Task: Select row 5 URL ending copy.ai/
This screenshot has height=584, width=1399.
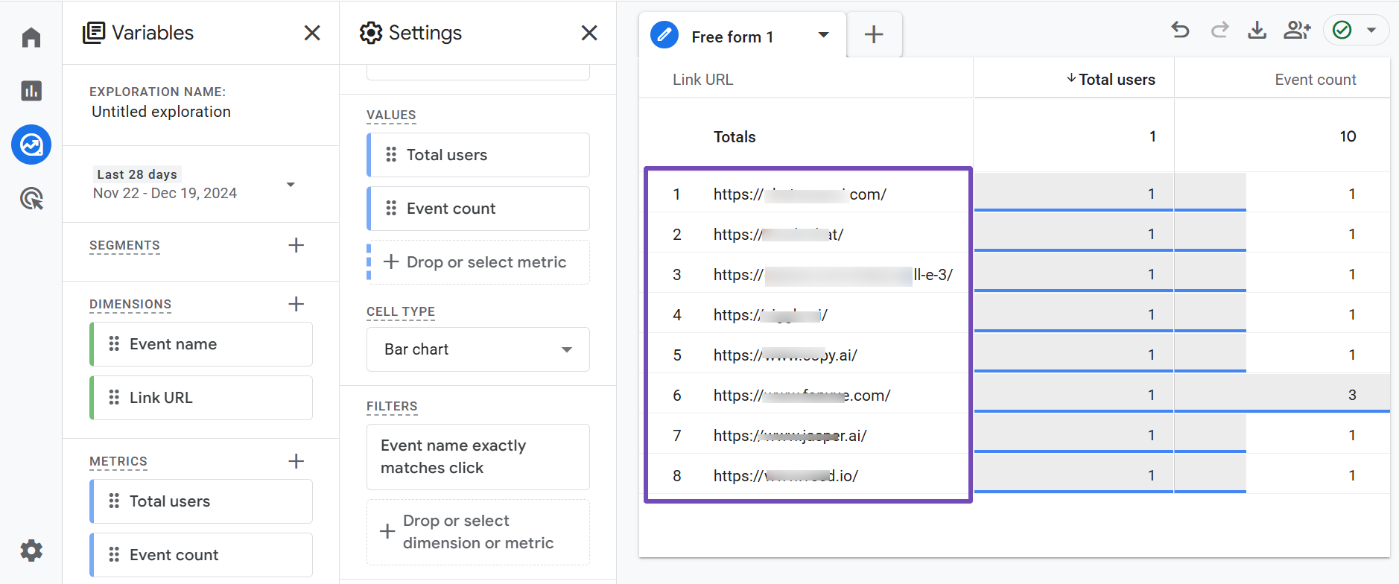Action: click(785, 355)
